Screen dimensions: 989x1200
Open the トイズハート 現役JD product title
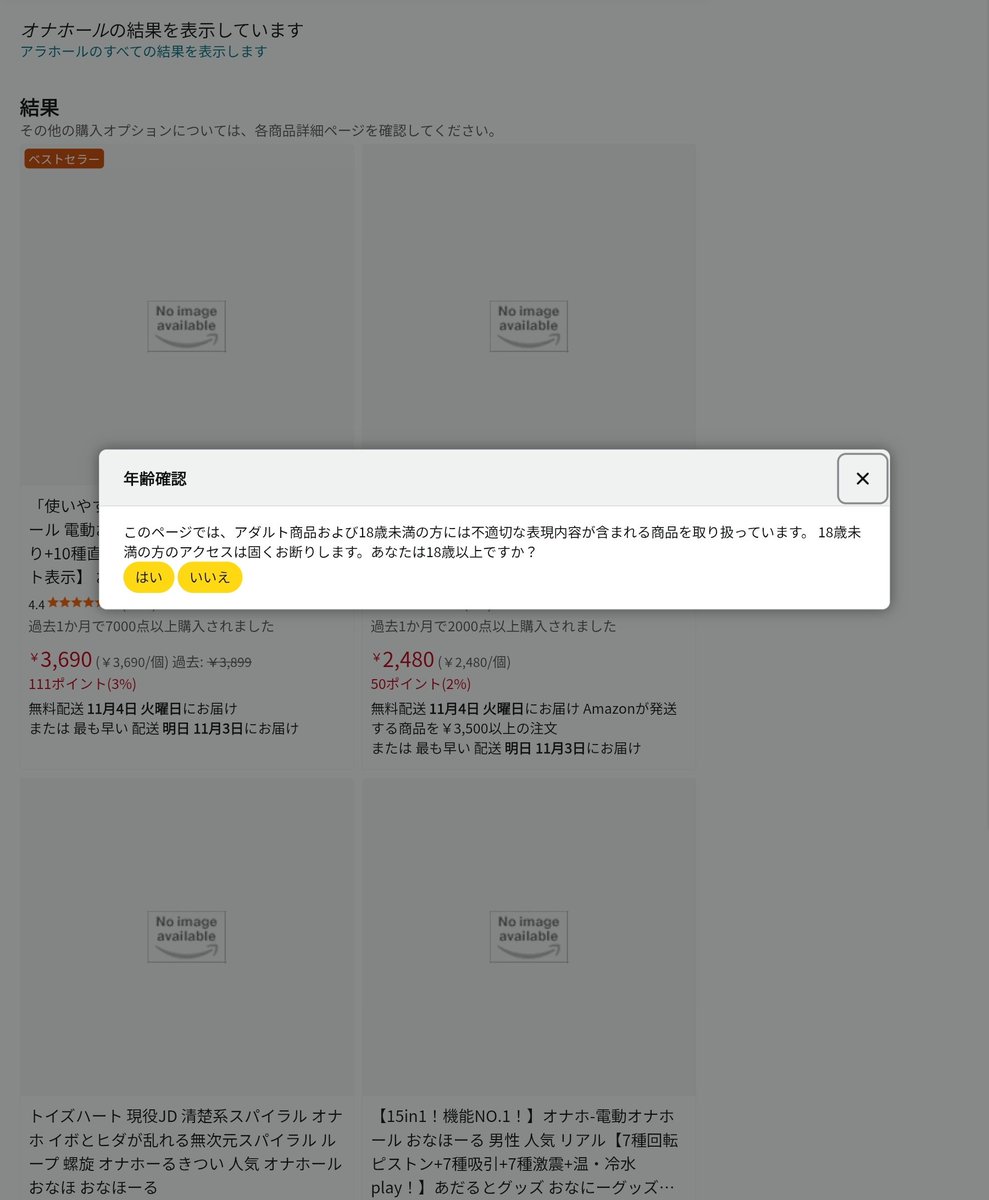[187, 1151]
